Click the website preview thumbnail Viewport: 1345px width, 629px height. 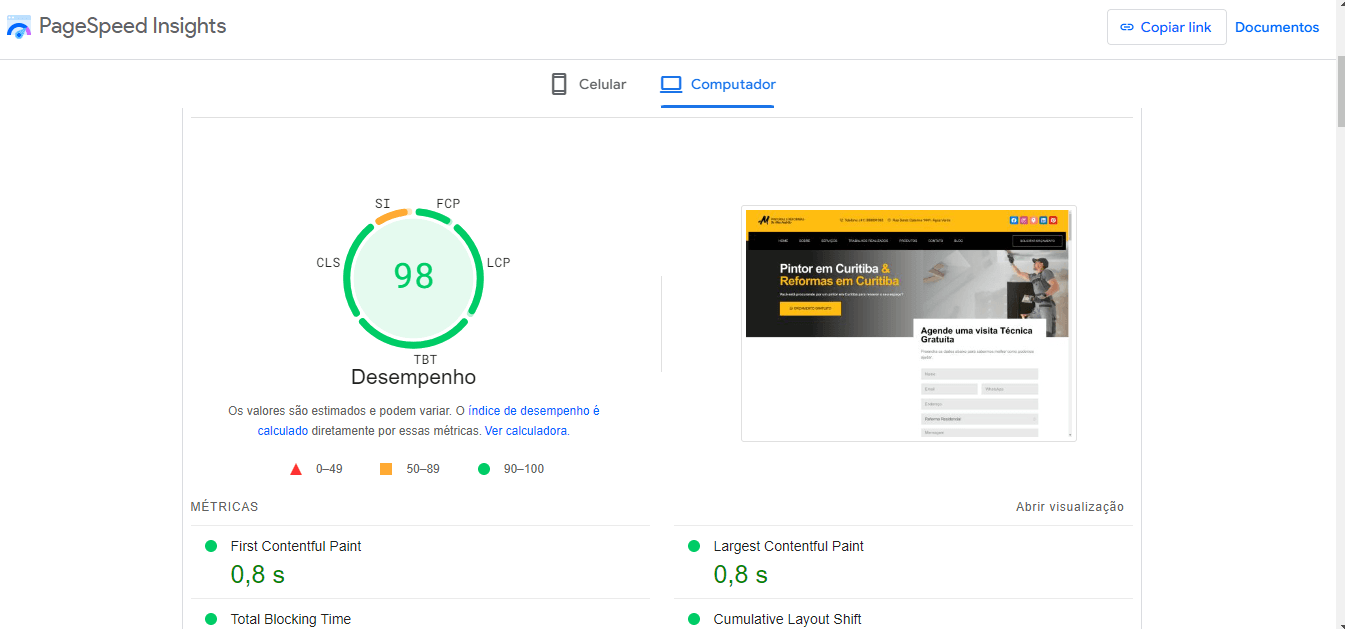pyautogui.click(x=907, y=322)
